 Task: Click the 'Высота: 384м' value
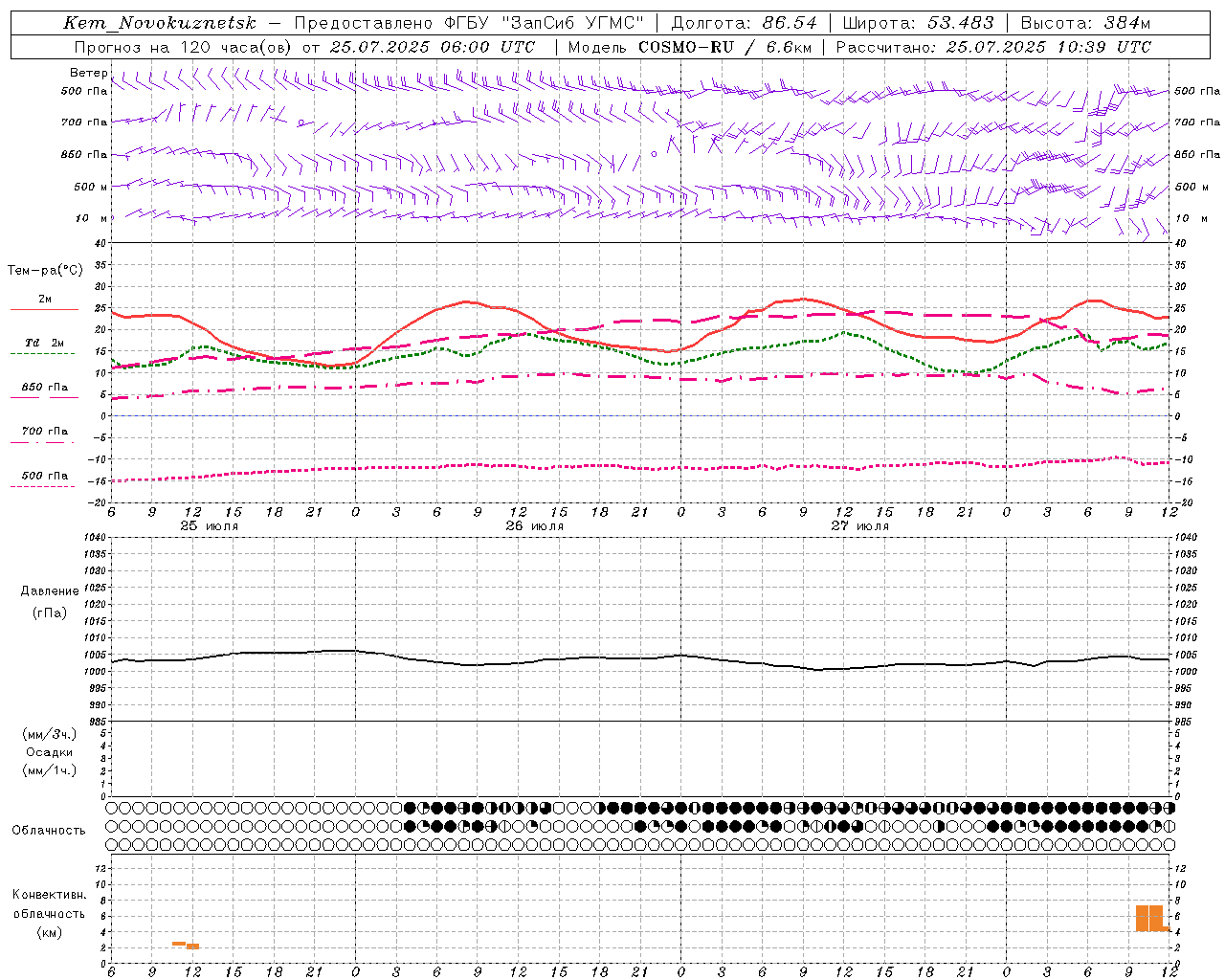tap(1085, 23)
